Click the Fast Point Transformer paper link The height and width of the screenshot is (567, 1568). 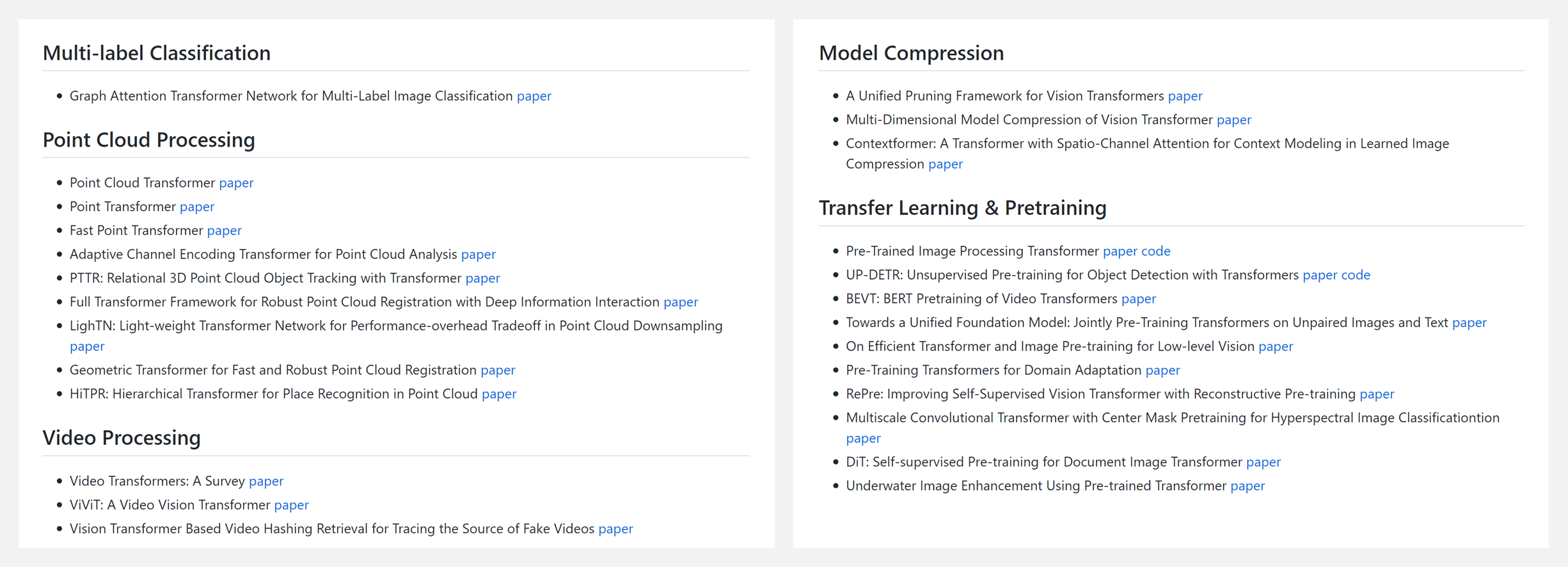pos(224,230)
